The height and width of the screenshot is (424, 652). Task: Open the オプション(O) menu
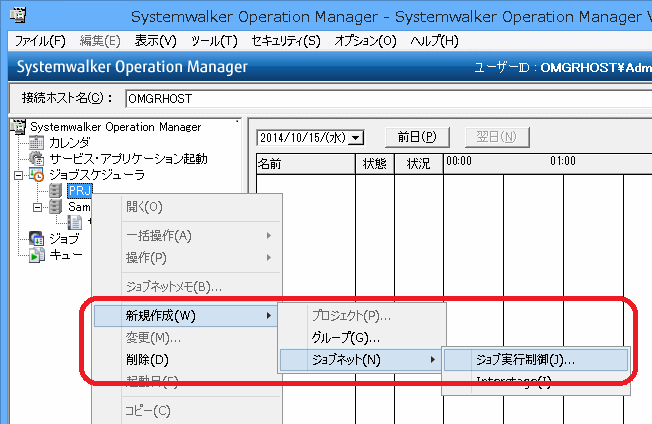tap(366, 41)
